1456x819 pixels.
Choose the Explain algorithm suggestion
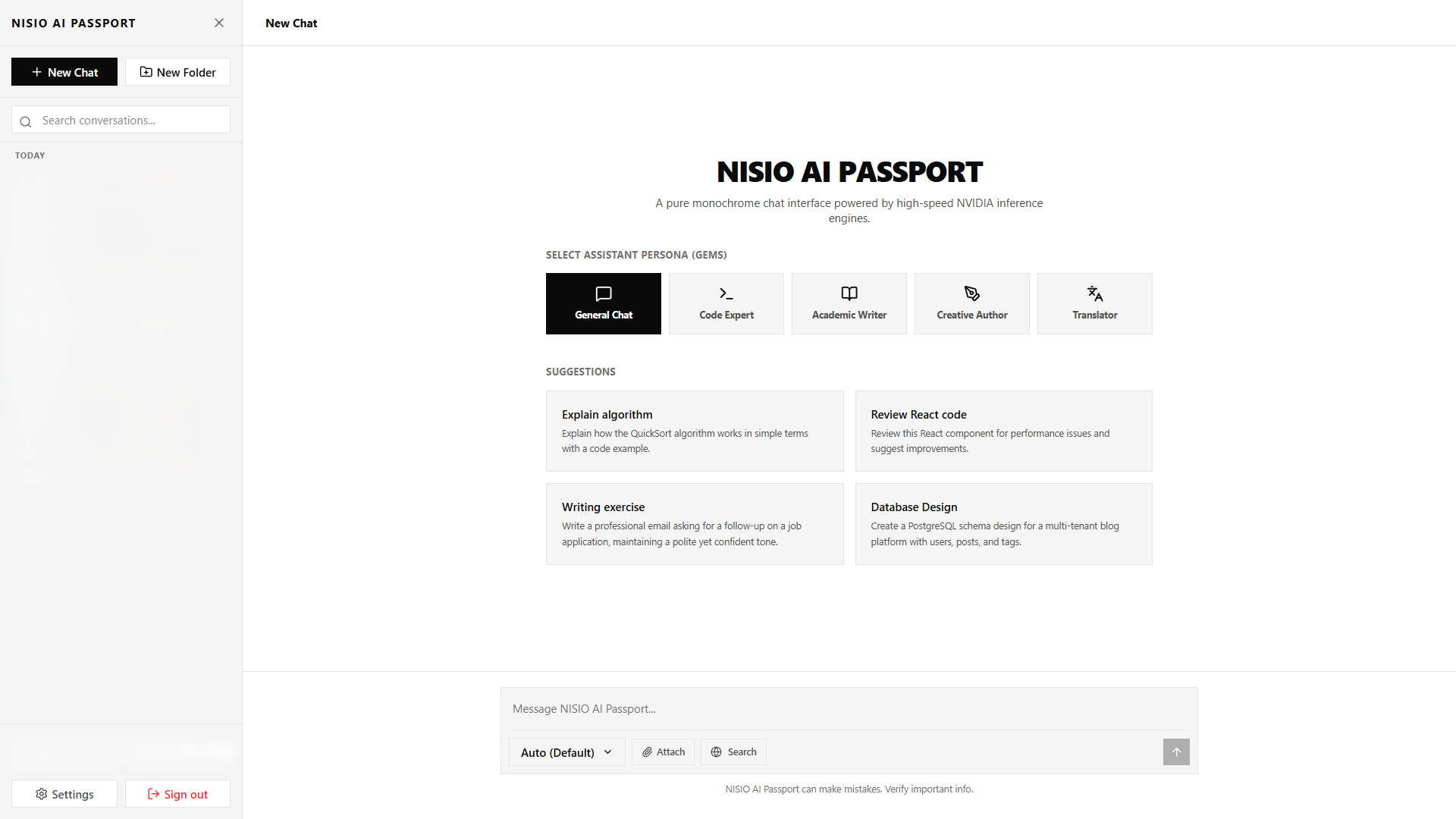point(695,431)
